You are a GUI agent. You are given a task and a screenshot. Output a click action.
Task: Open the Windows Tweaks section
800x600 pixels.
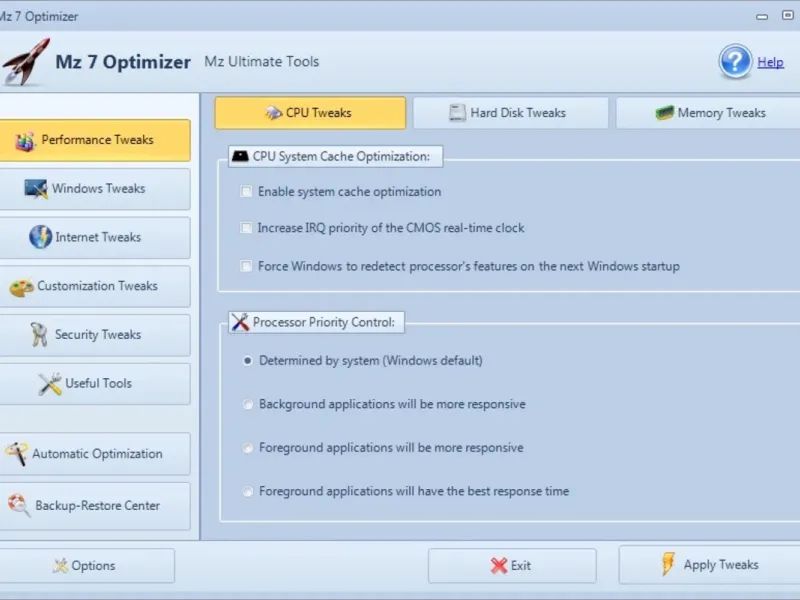click(x=95, y=189)
